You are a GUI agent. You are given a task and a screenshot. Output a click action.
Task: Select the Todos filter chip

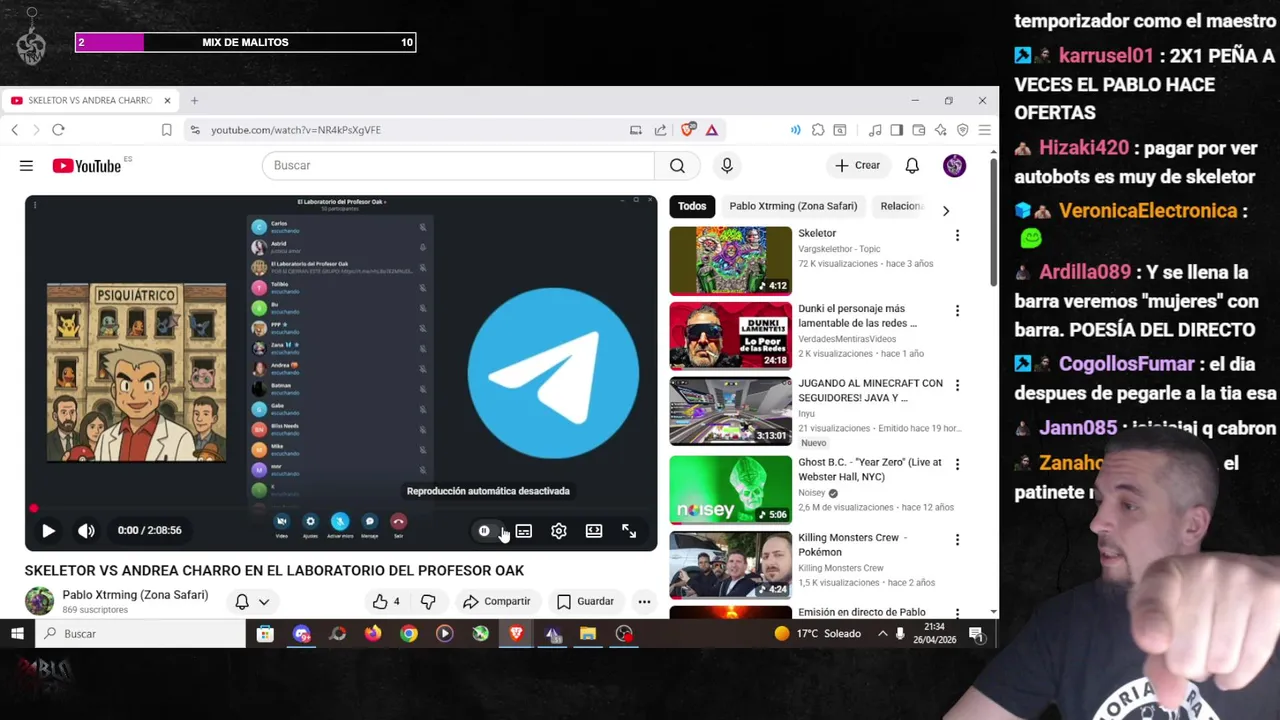click(692, 206)
